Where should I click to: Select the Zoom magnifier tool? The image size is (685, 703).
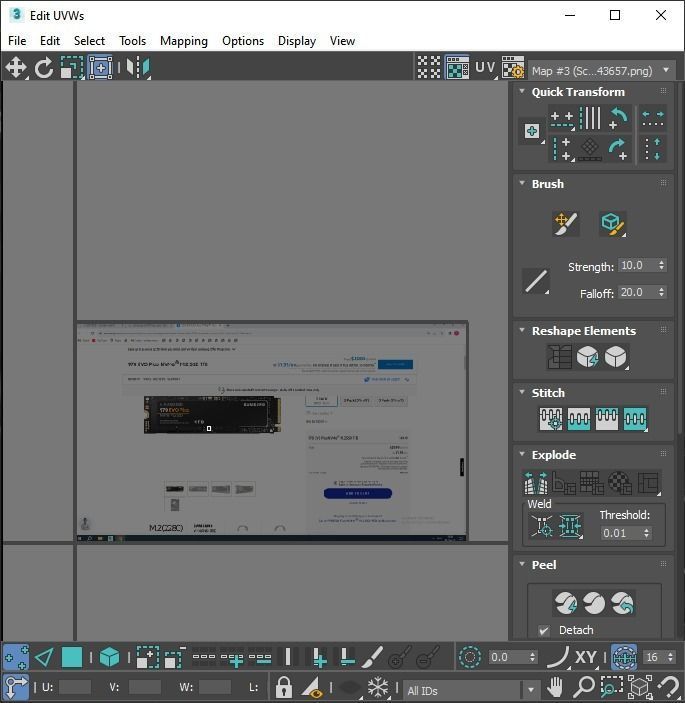click(x=584, y=687)
